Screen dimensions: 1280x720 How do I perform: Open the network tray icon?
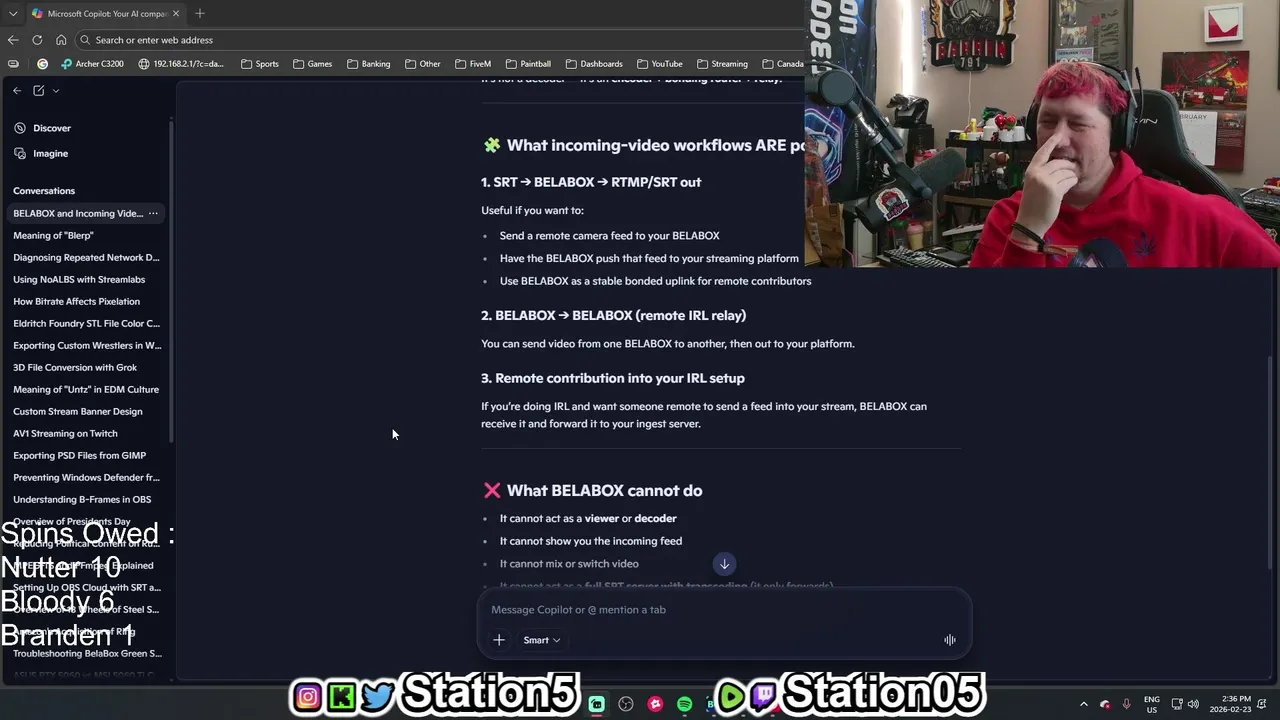pyautogui.click(x=1177, y=704)
